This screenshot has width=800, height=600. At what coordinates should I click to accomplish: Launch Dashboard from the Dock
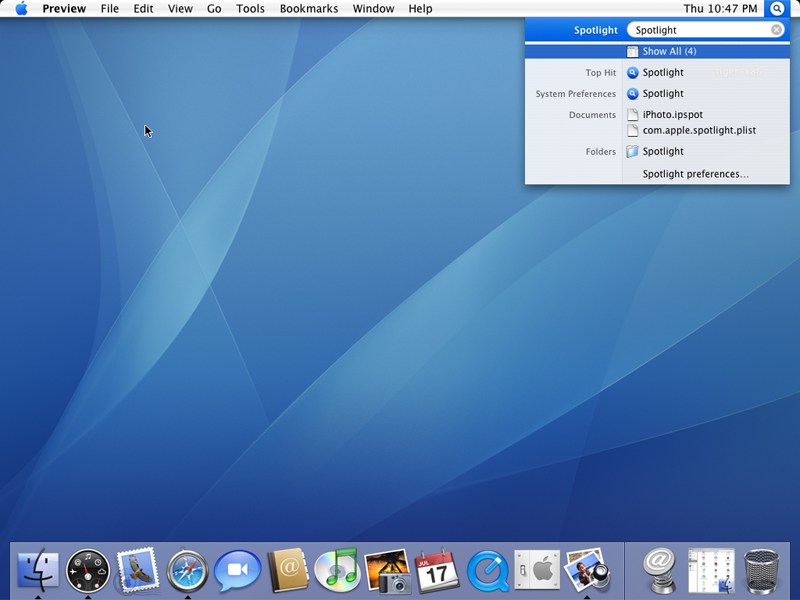click(88, 570)
